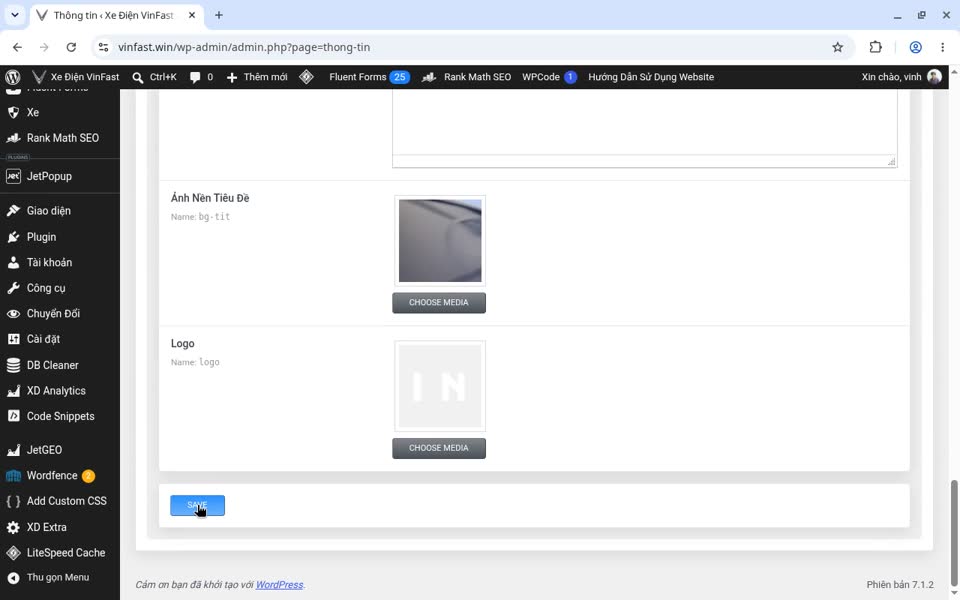The height and width of the screenshot is (600, 960).
Task: Open a new browser tab
Action: [219, 15]
